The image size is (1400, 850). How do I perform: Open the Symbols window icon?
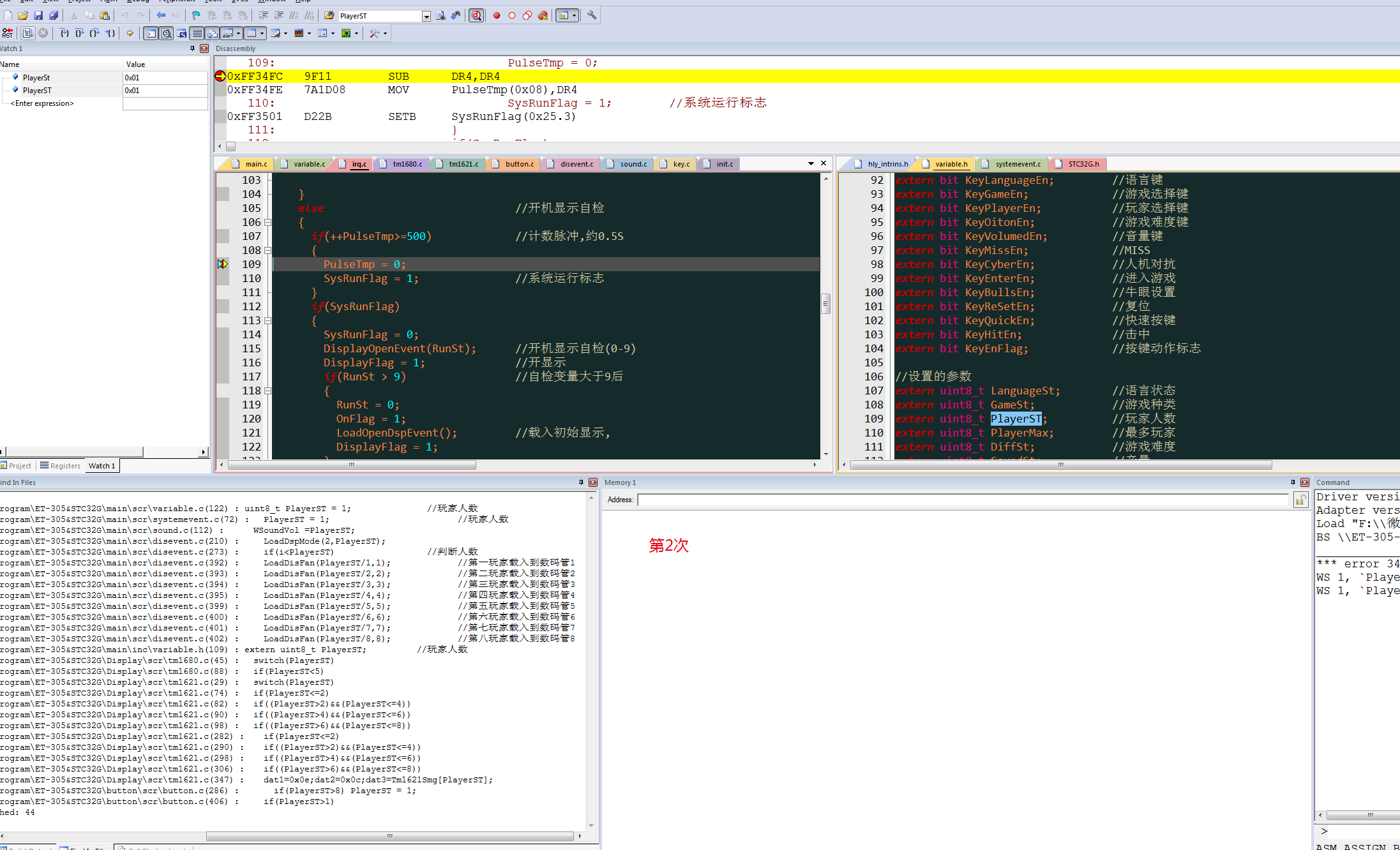[x=182, y=33]
